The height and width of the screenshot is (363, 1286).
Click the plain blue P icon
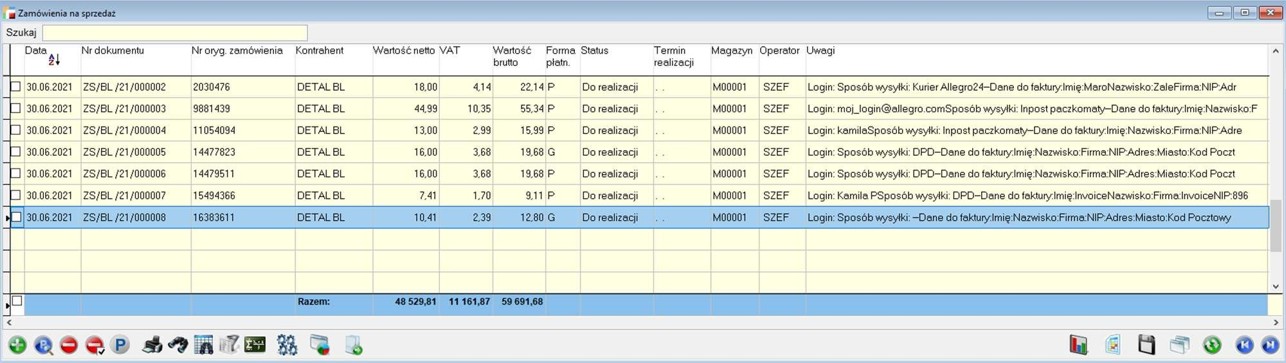click(x=120, y=345)
